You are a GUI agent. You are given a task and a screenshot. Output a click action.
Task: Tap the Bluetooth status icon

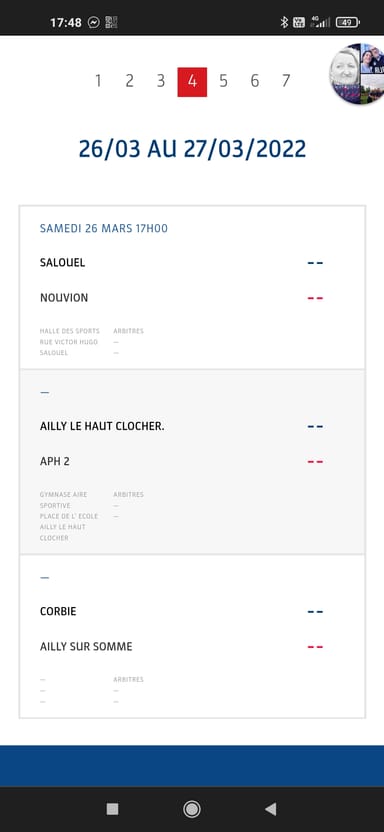(x=284, y=22)
